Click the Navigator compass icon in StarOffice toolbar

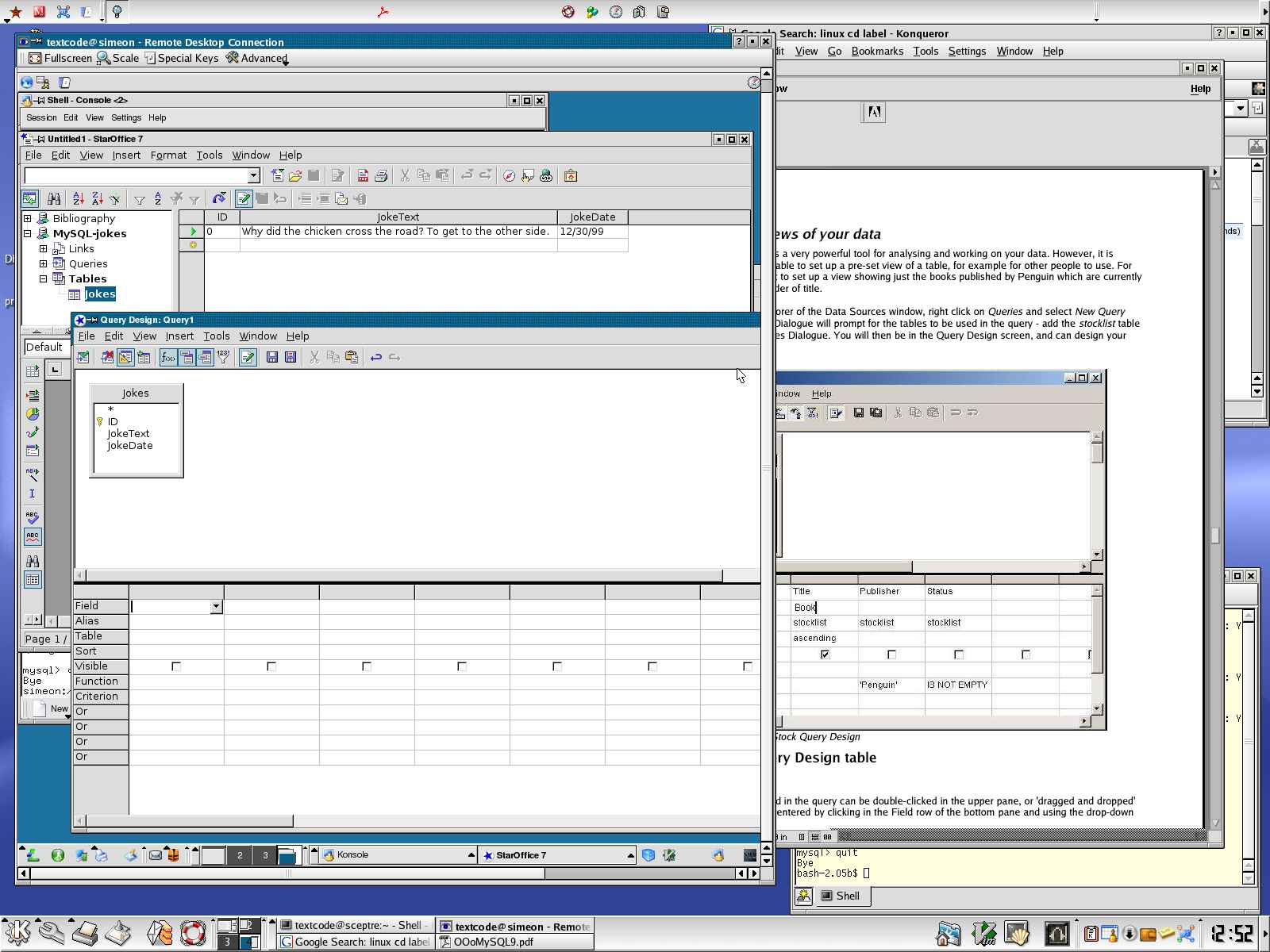pos(509,176)
